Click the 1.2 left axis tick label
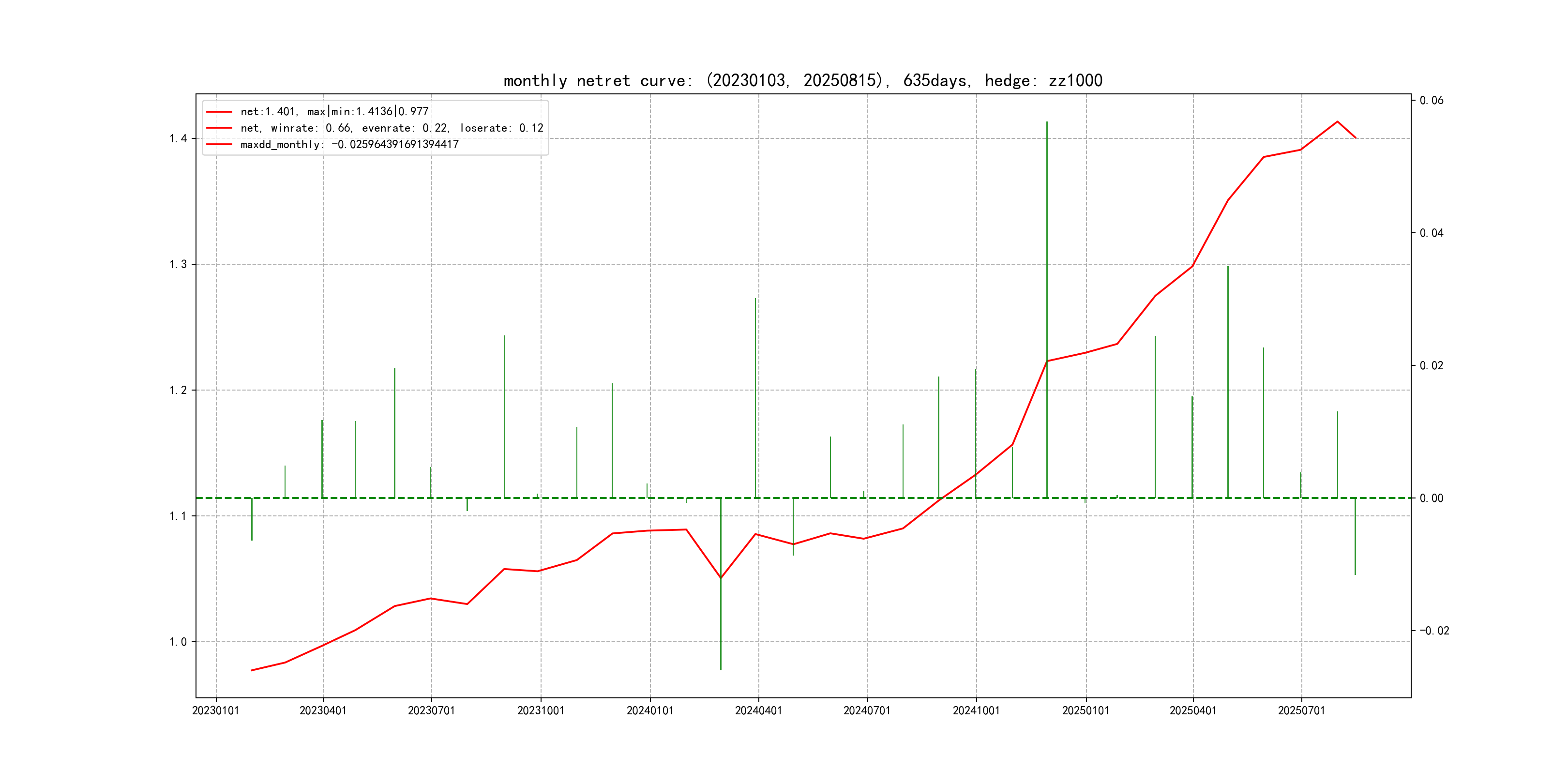 click(x=178, y=390)
